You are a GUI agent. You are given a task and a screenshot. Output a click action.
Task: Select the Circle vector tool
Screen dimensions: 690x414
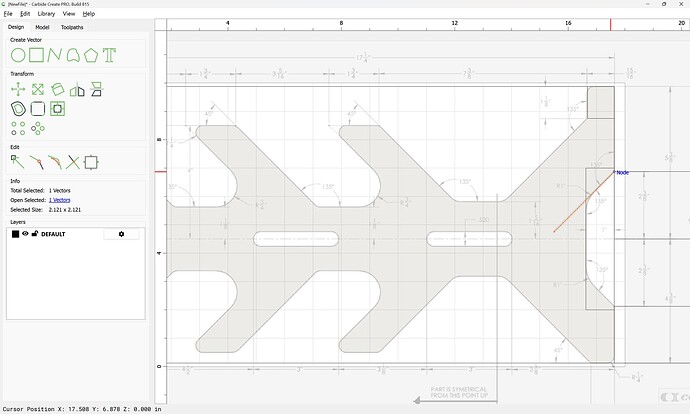point(18,55)
